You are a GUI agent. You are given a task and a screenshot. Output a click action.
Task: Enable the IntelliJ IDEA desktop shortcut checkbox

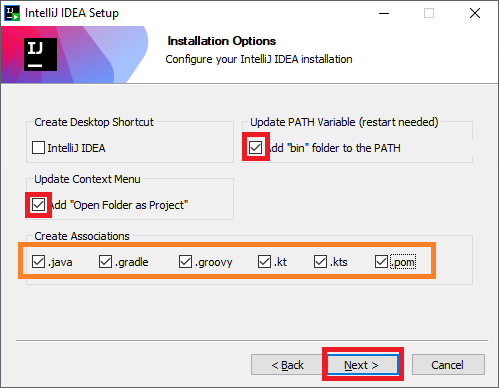click(38, 148)
